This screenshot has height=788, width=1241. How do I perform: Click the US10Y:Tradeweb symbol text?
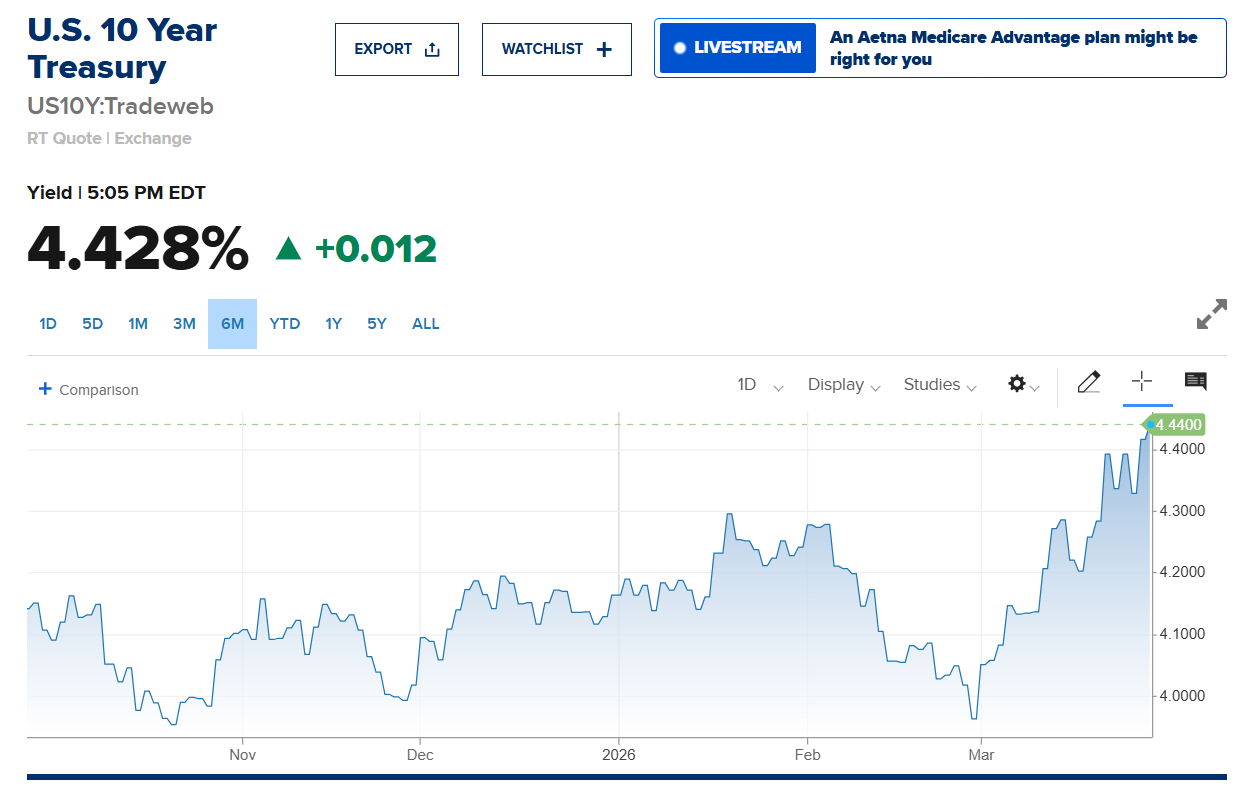[120, 106]
